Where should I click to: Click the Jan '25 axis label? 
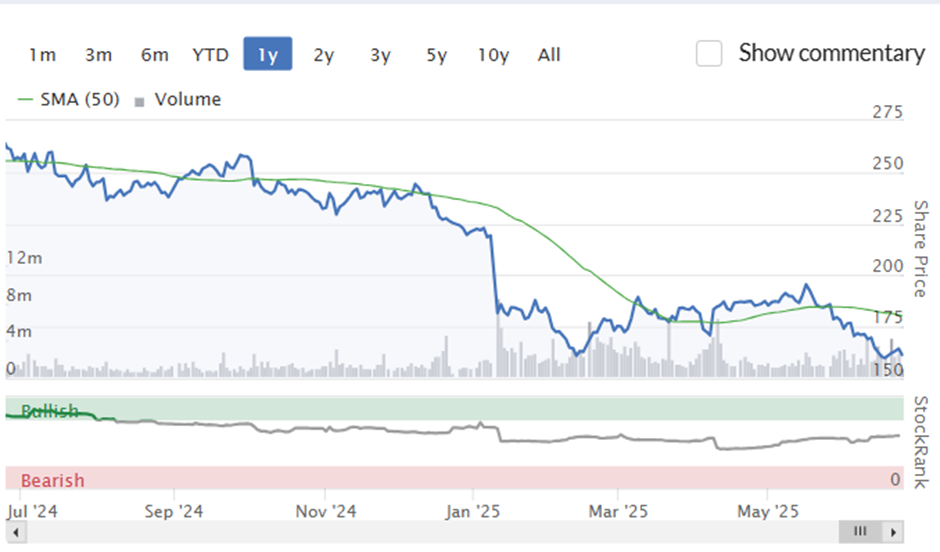tap(472, 511)
